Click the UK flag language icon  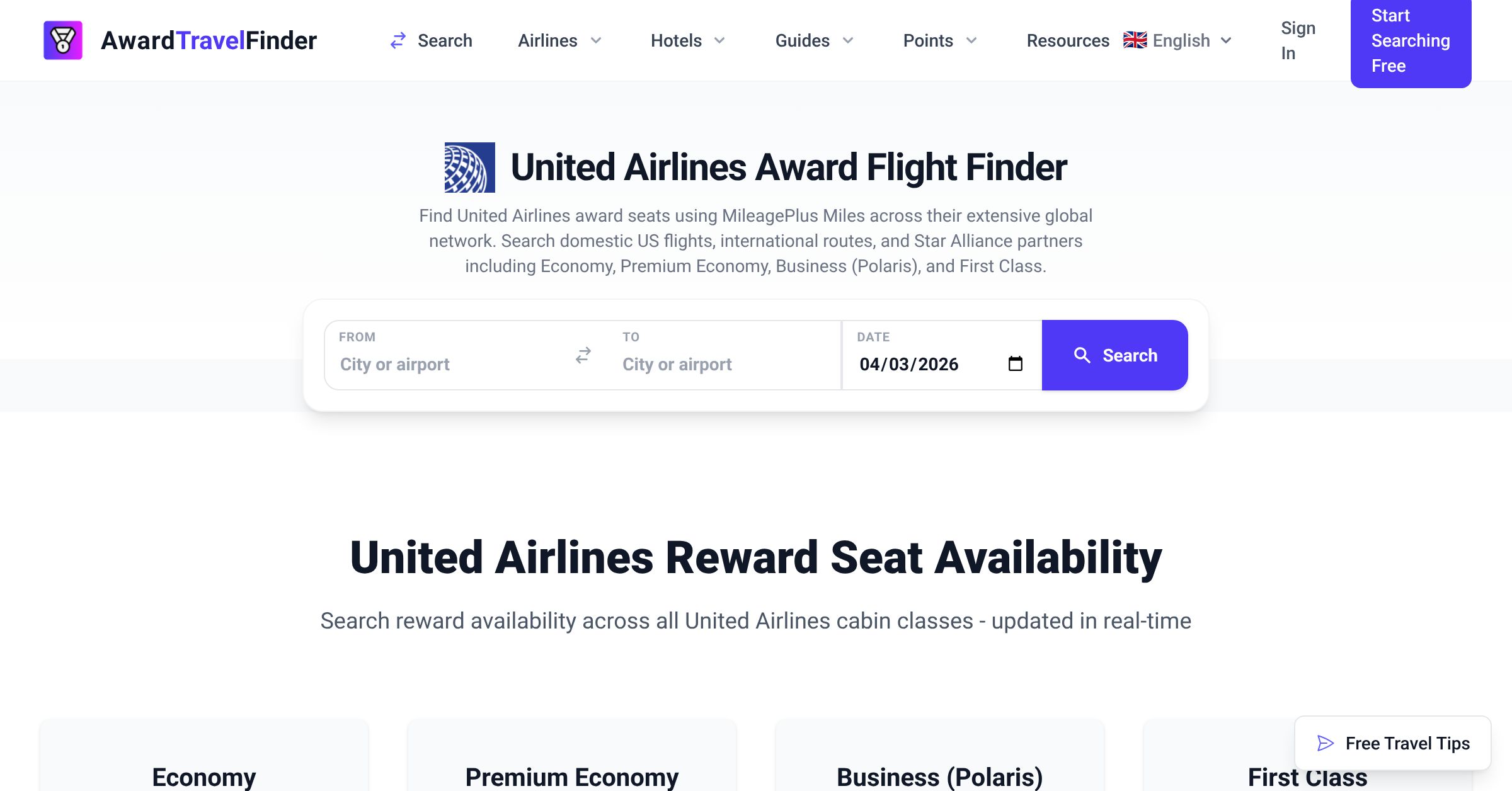(1135, 40)
